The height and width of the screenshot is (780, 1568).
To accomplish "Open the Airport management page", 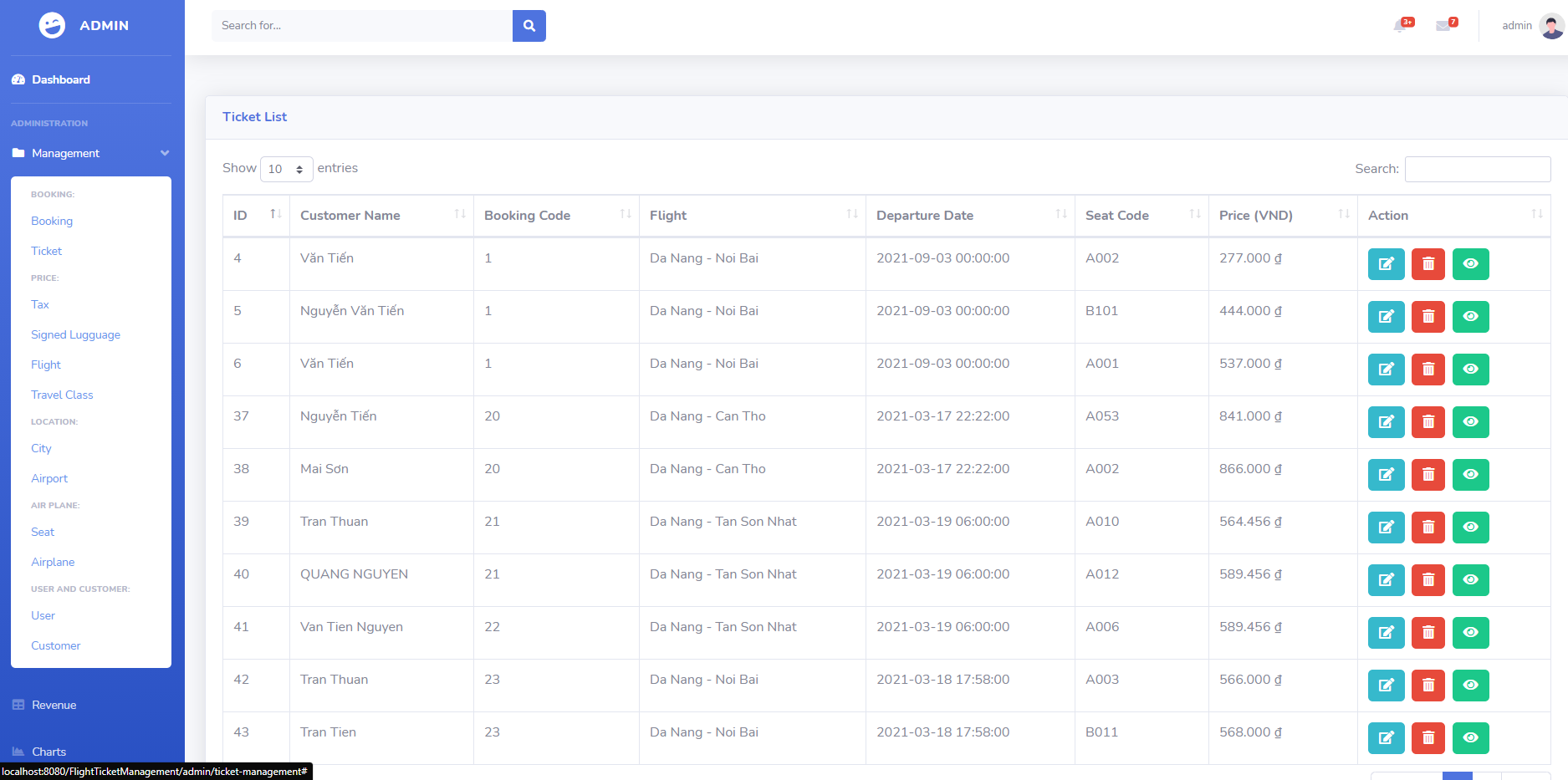I will tap(49, 478).
